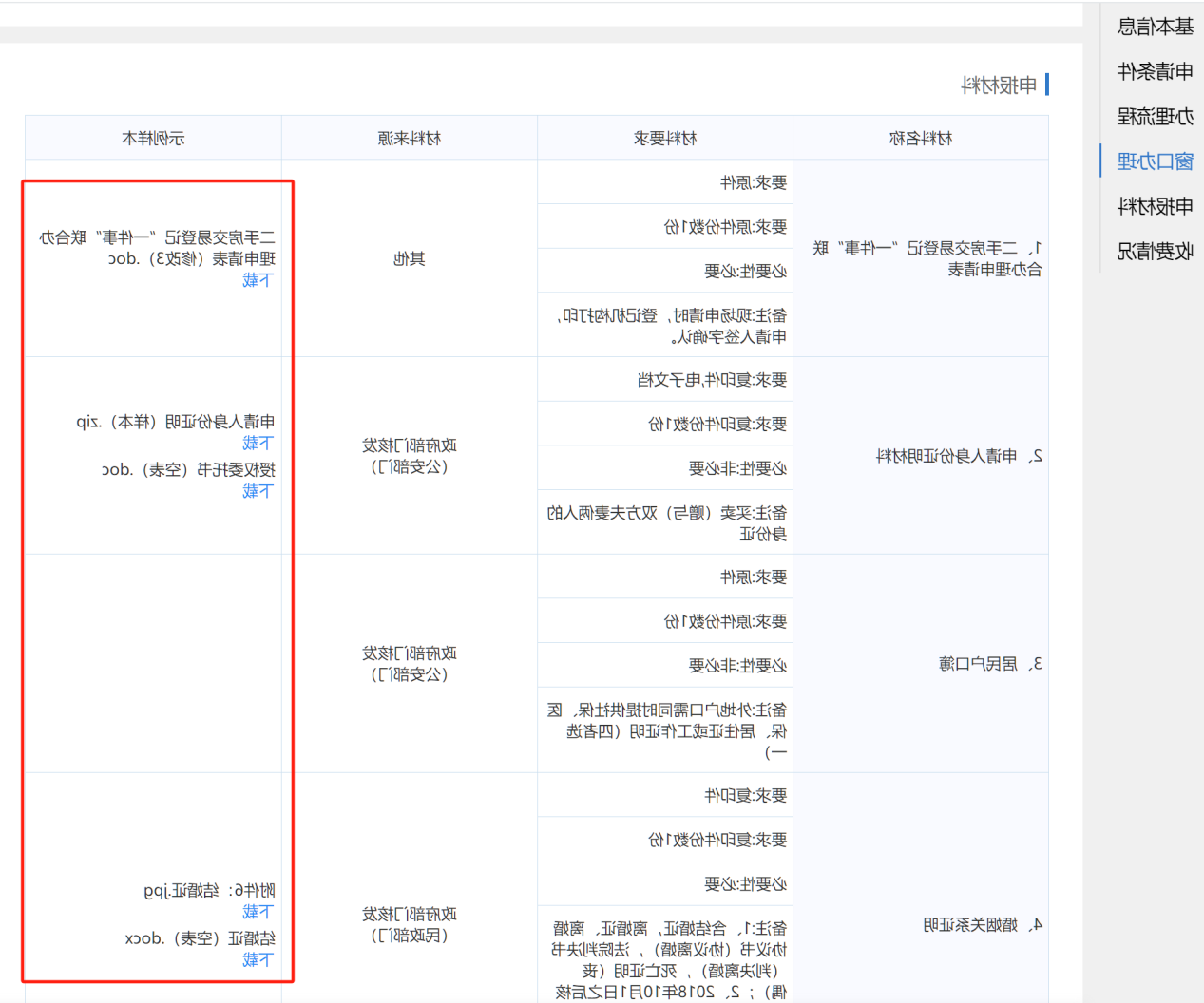Click the 材料名称 column header
This screenshot has width=1204, height=1003.
921,139
